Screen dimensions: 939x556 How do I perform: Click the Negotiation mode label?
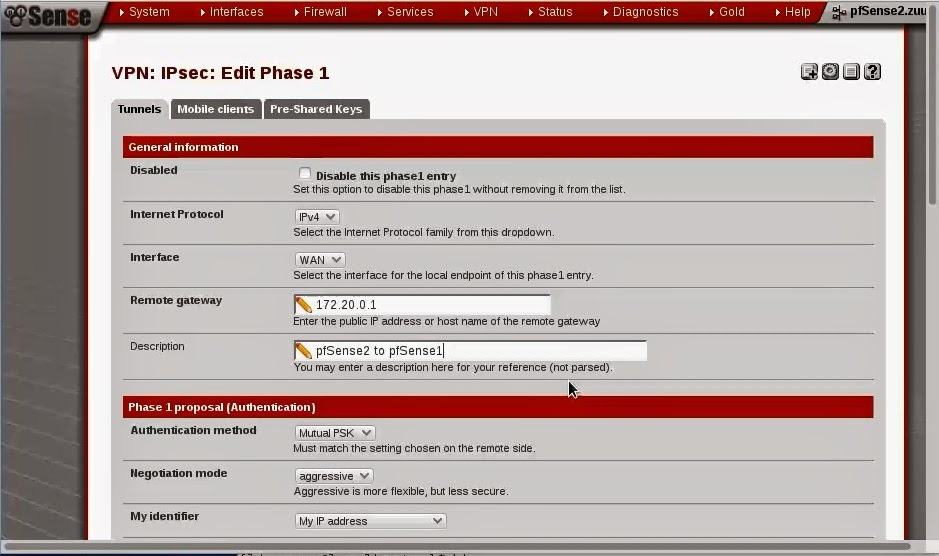coord(178,473)
